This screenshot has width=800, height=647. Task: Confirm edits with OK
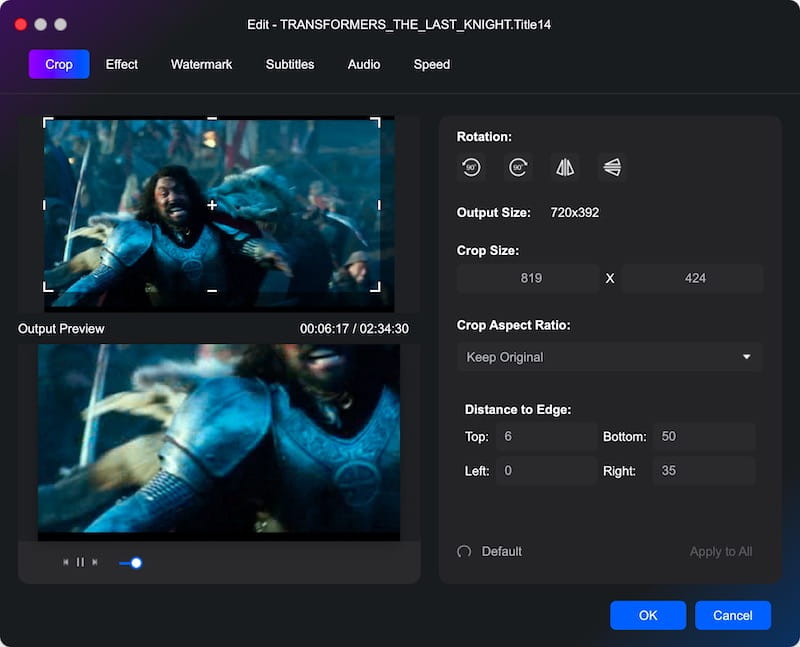tap(648, 615)
